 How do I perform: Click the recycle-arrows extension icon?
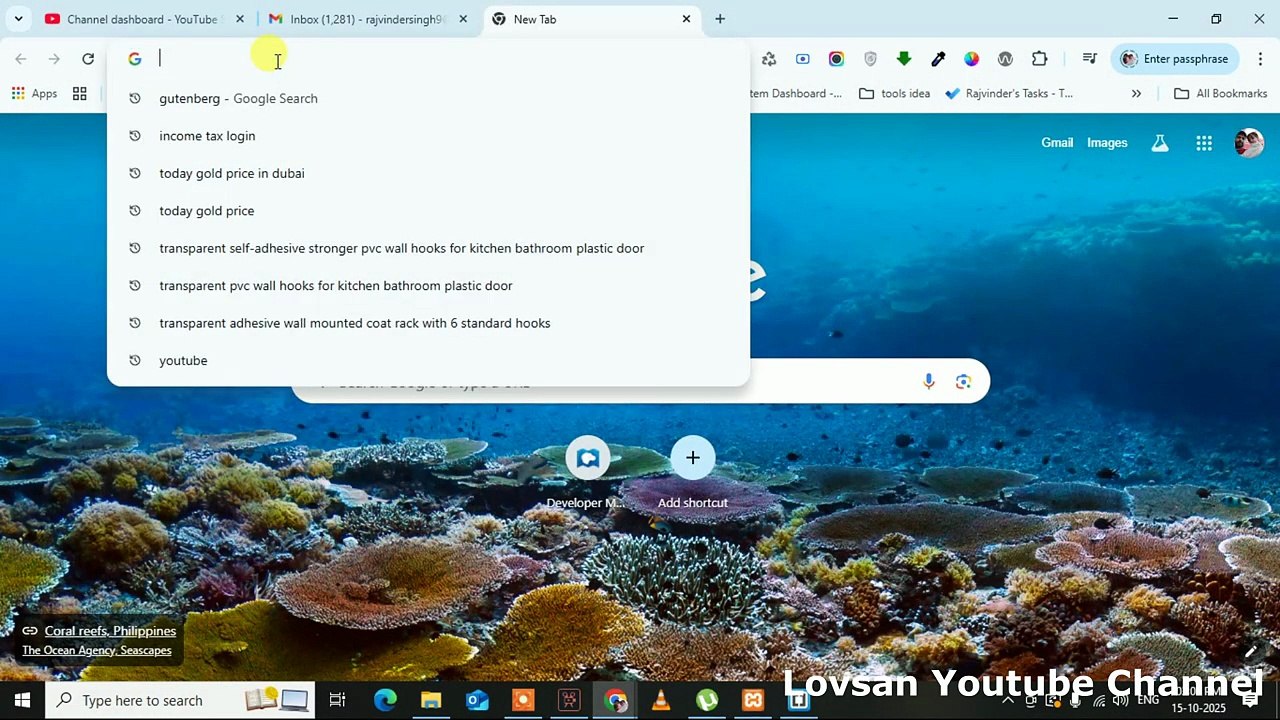769,59
